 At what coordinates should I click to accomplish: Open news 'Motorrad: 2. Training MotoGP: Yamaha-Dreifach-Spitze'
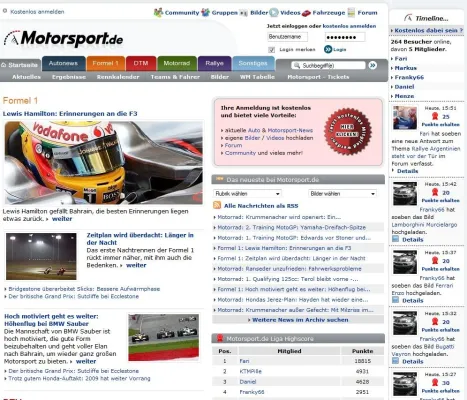[292, 227]
